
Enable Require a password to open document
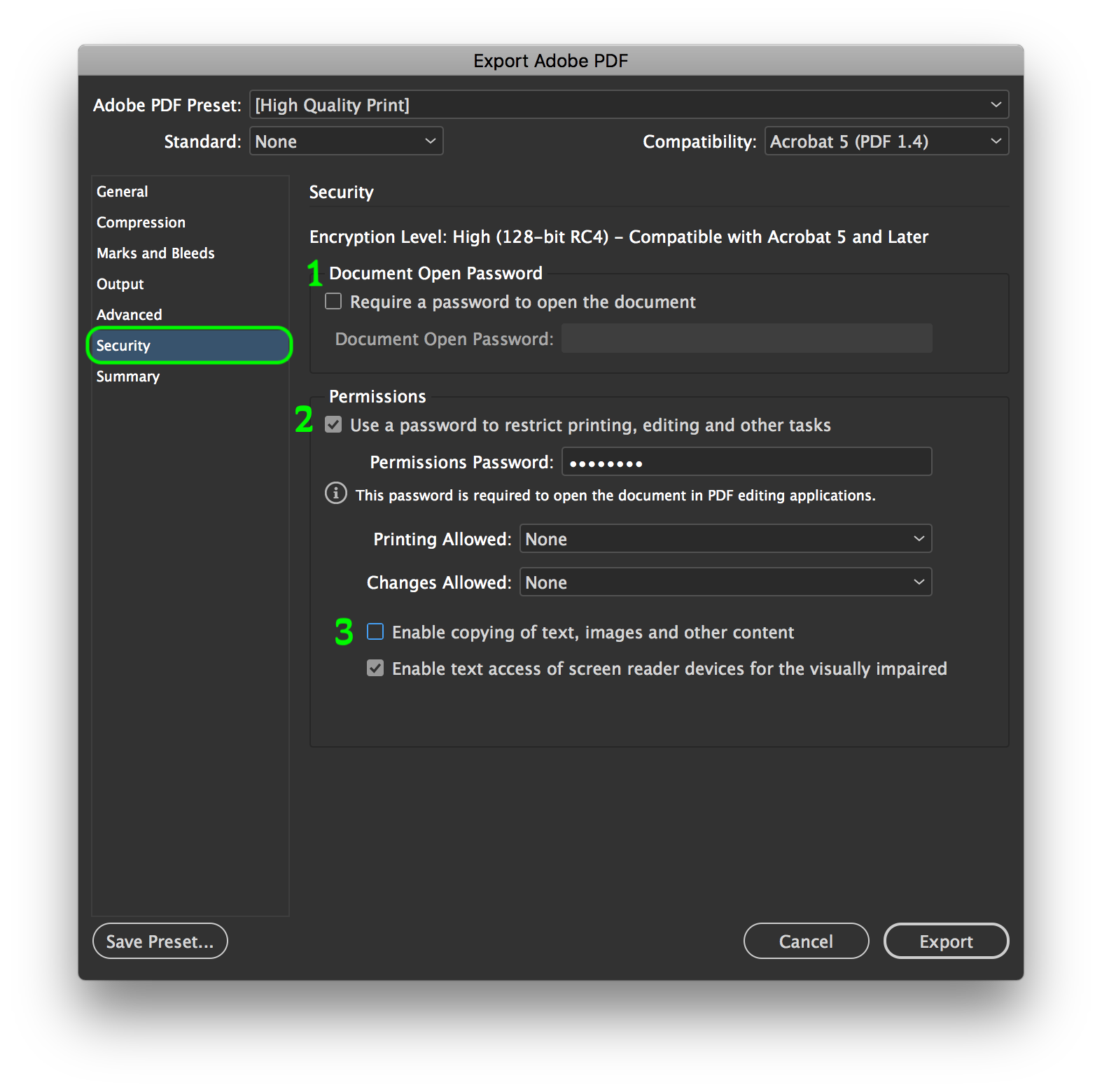click(333, 302)
